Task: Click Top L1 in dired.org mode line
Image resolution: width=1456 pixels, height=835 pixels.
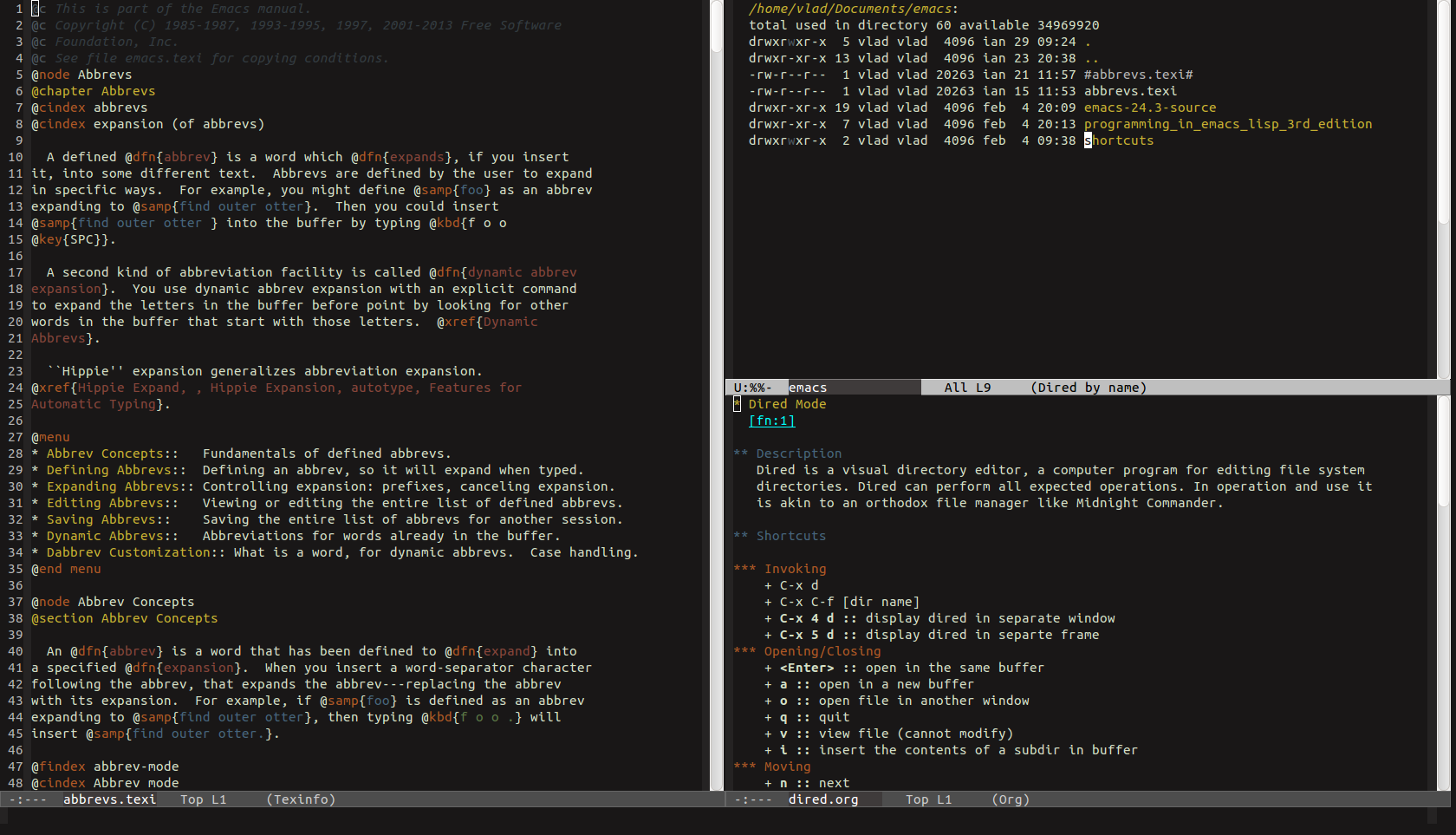Action: click(928, 799)
